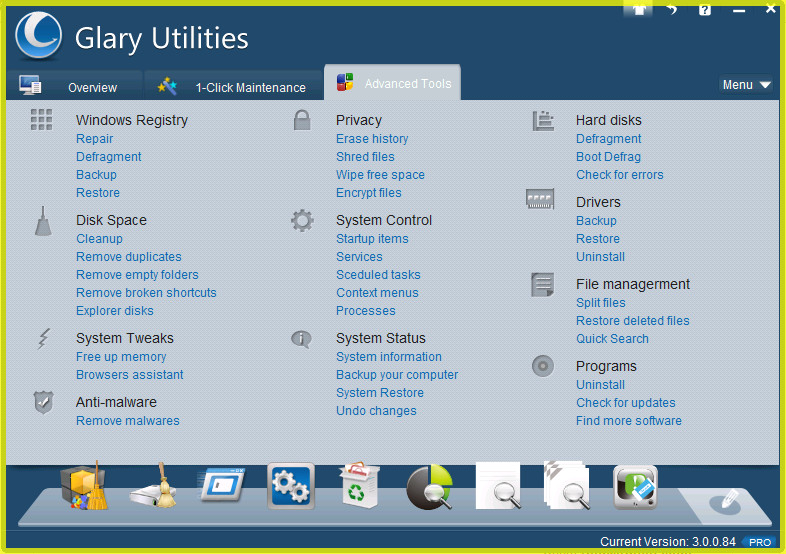
Task: Open Browsers assistant link
Action: pos(130,375)
